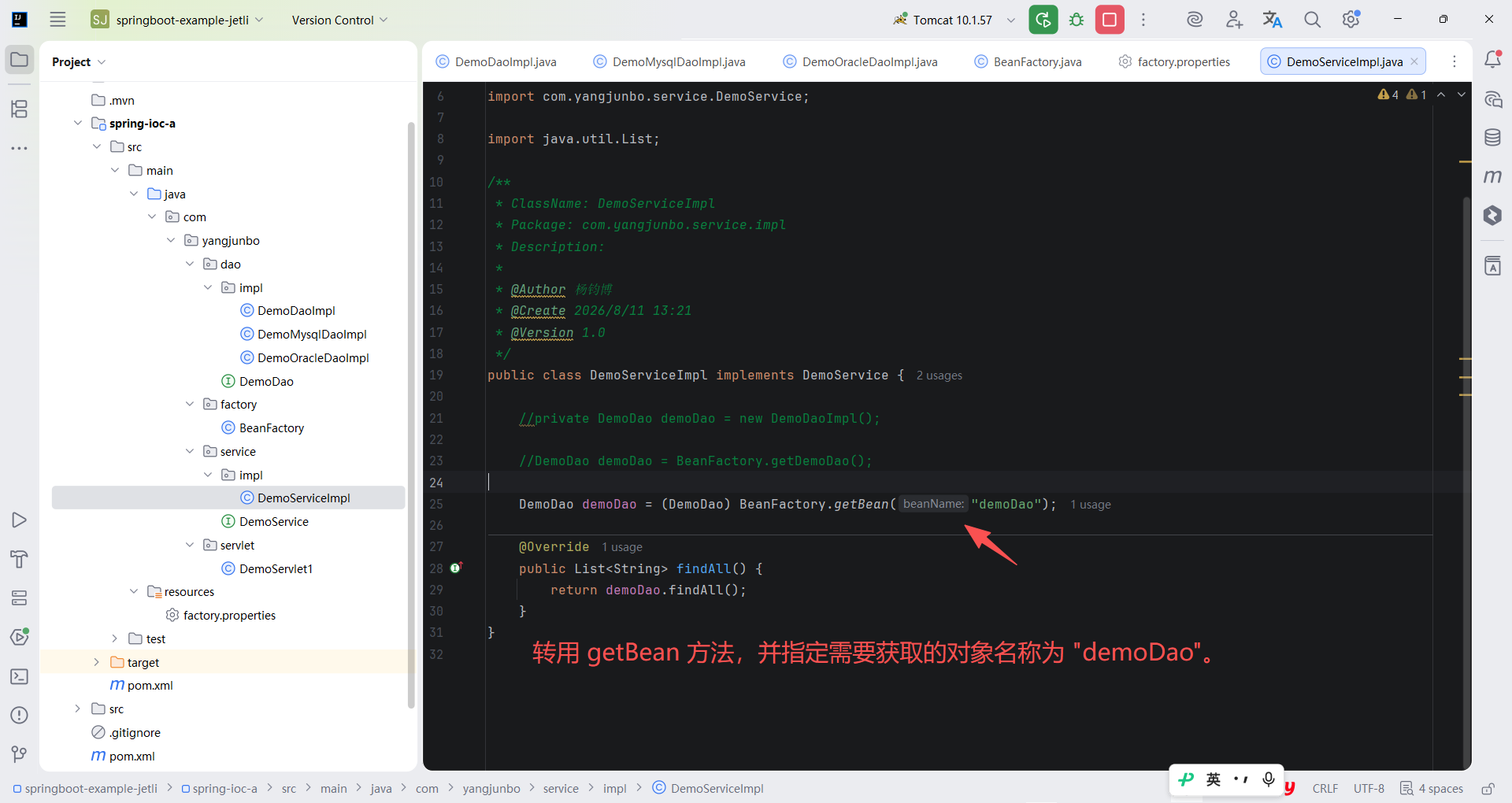Screen dimensions: 1512x803
Task: Click 1 usage hint after @Override
Action: pos(621,547)
